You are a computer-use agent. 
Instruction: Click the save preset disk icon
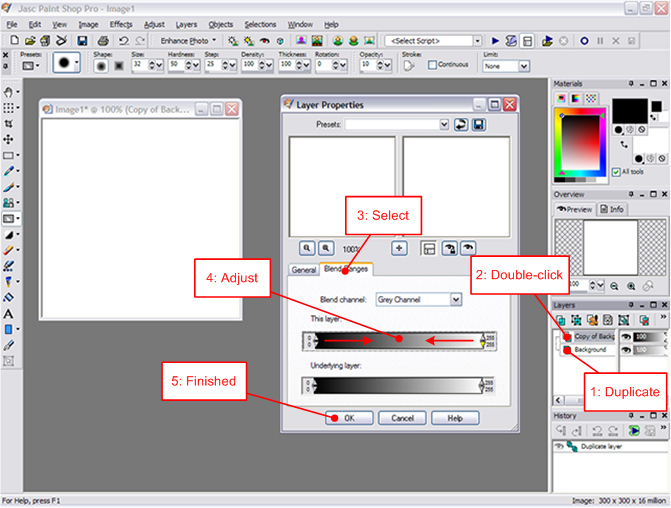coord(479,125)
